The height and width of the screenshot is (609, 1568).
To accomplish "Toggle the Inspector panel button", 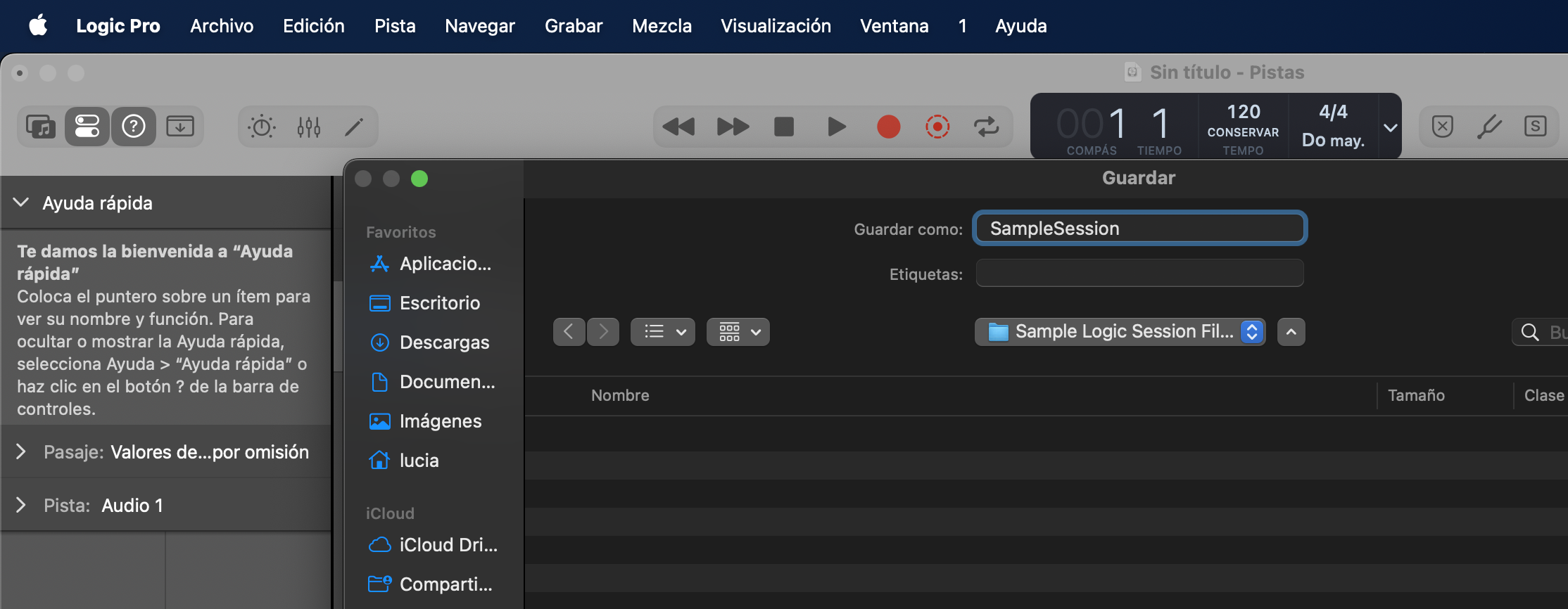I will point(87,127).
